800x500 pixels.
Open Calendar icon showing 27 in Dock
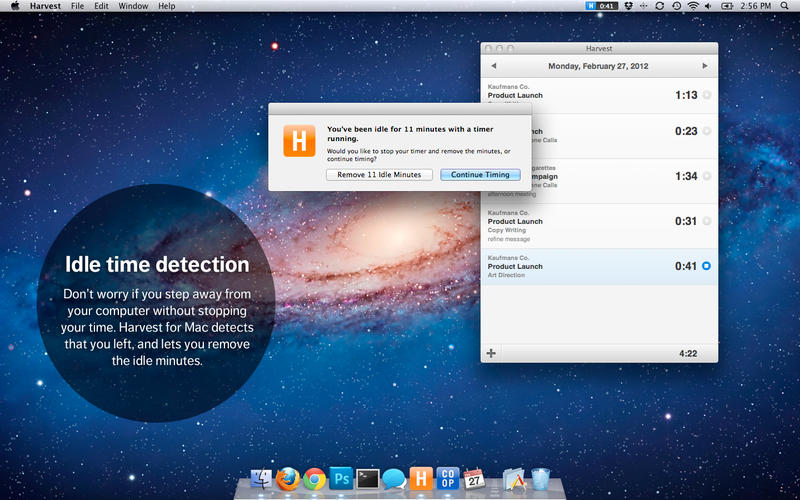474,479
